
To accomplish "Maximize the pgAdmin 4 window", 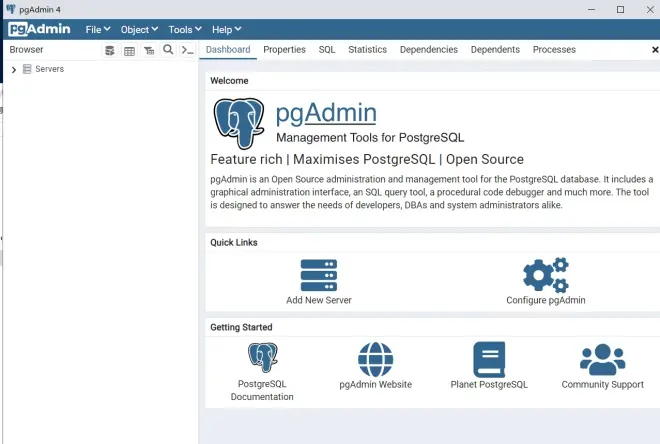I will click(620, 9).
